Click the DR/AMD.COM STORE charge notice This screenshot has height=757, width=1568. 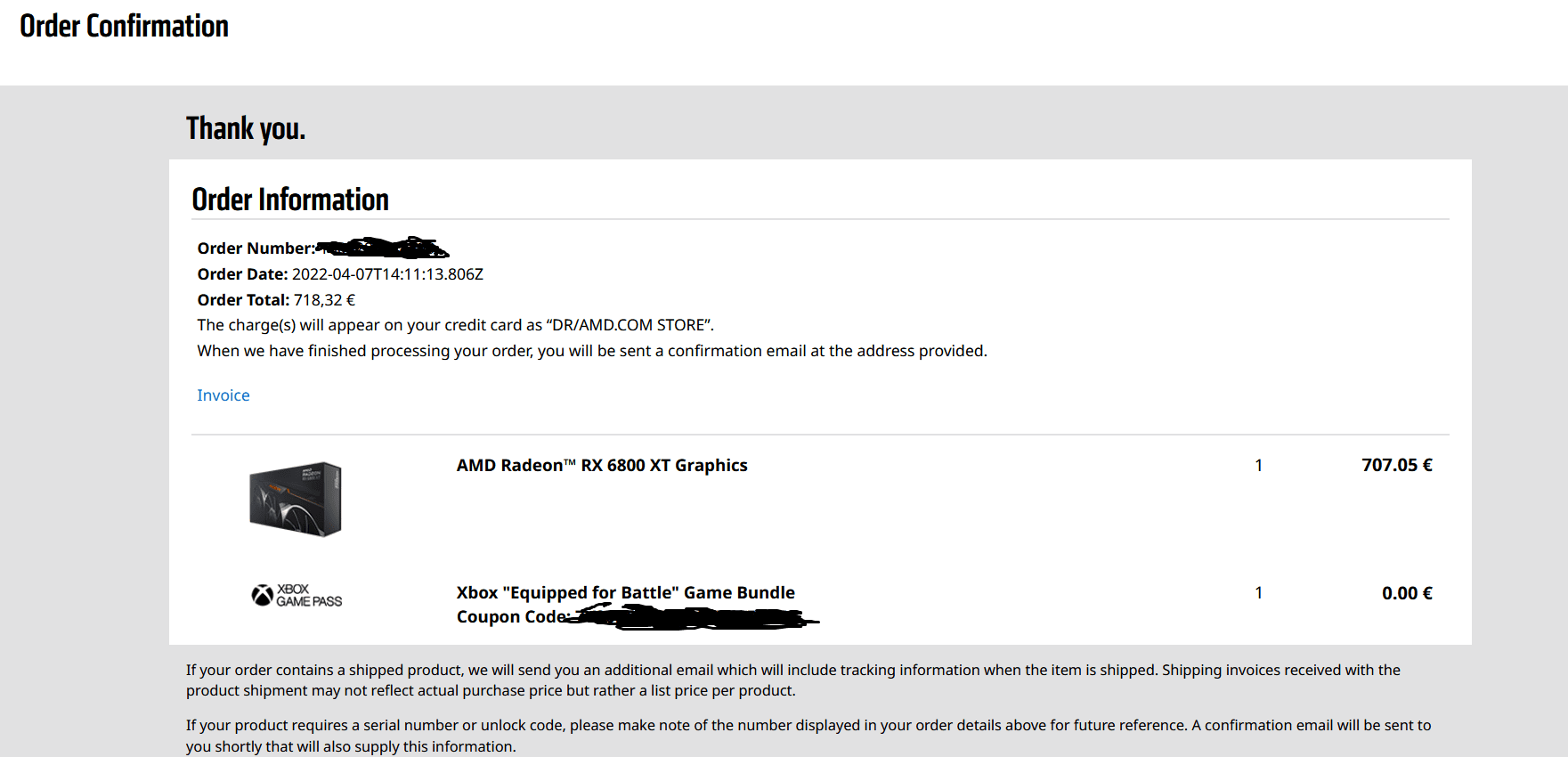click(x=455, y=325)
